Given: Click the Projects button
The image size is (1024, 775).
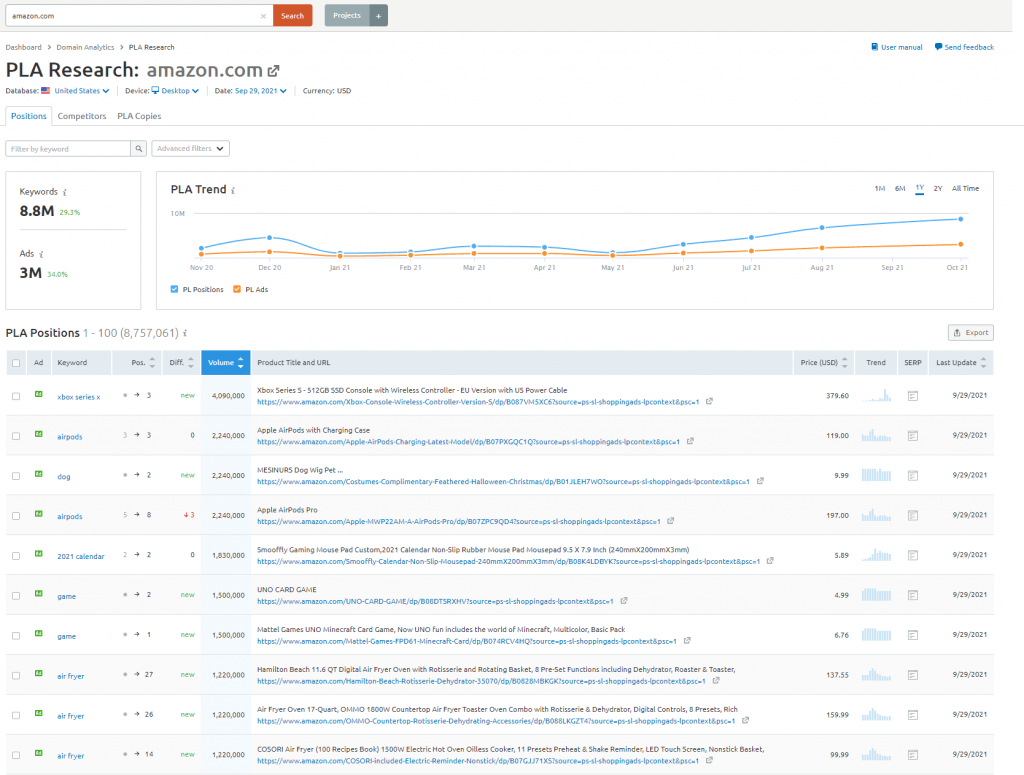Looking at the screenshot, I should pyautogui.click(x=347, y=16).
